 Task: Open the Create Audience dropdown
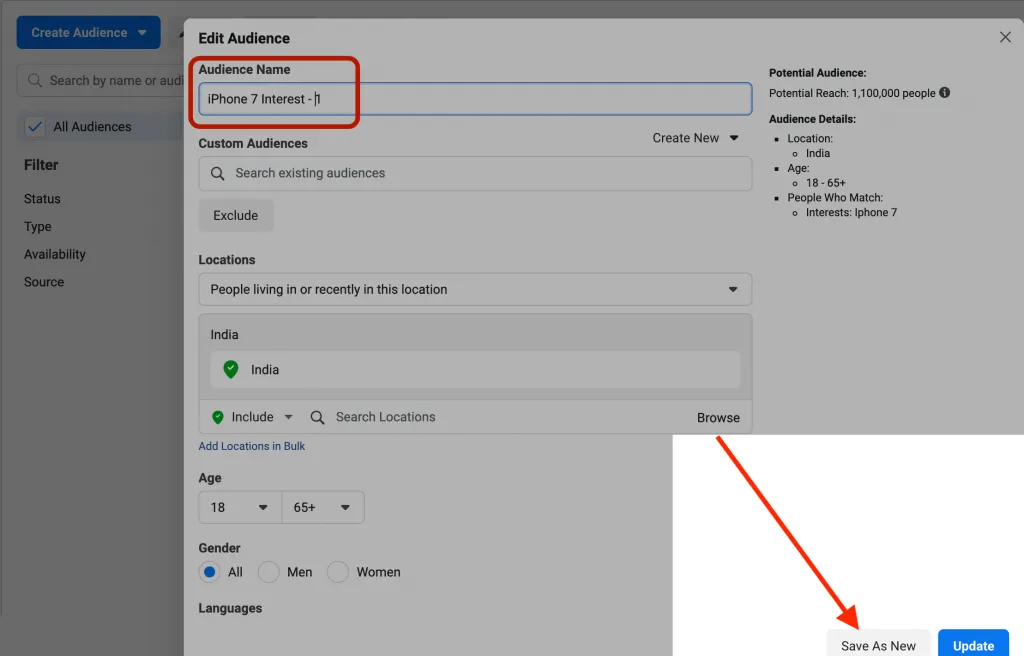[88, 33]
